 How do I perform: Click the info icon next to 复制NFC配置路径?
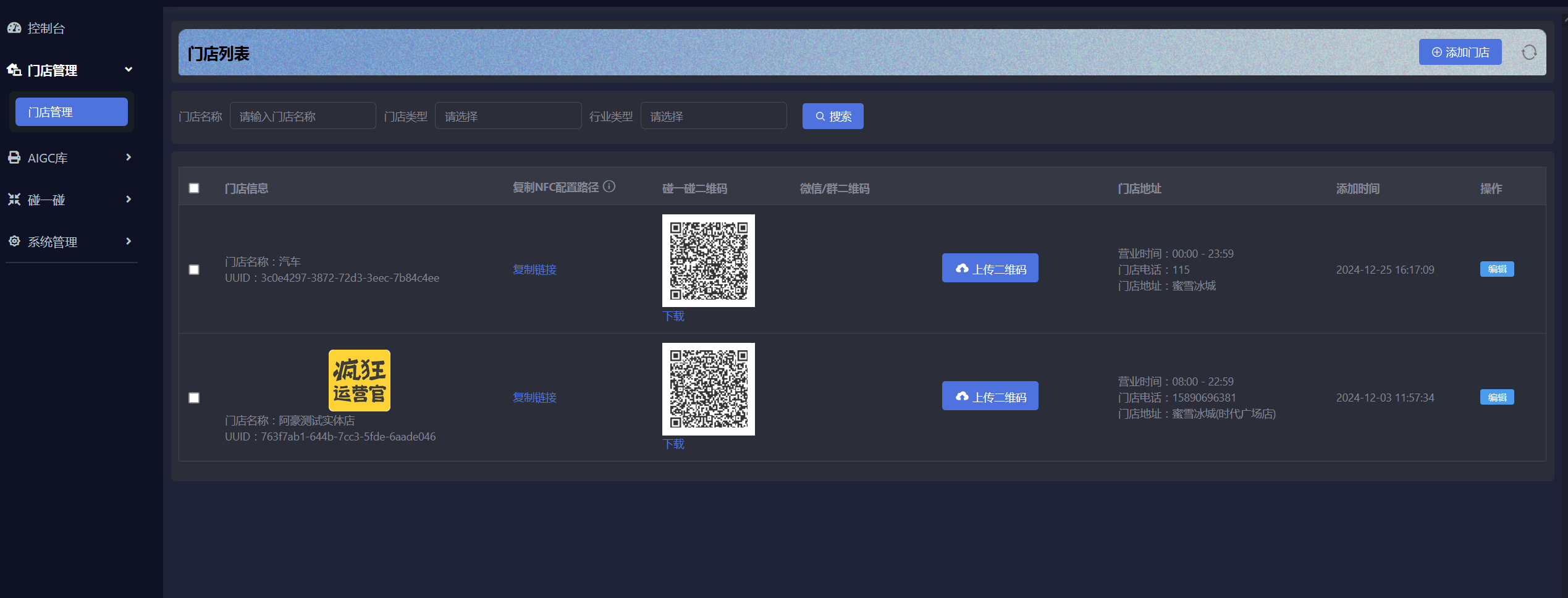[x=609, y=187]
